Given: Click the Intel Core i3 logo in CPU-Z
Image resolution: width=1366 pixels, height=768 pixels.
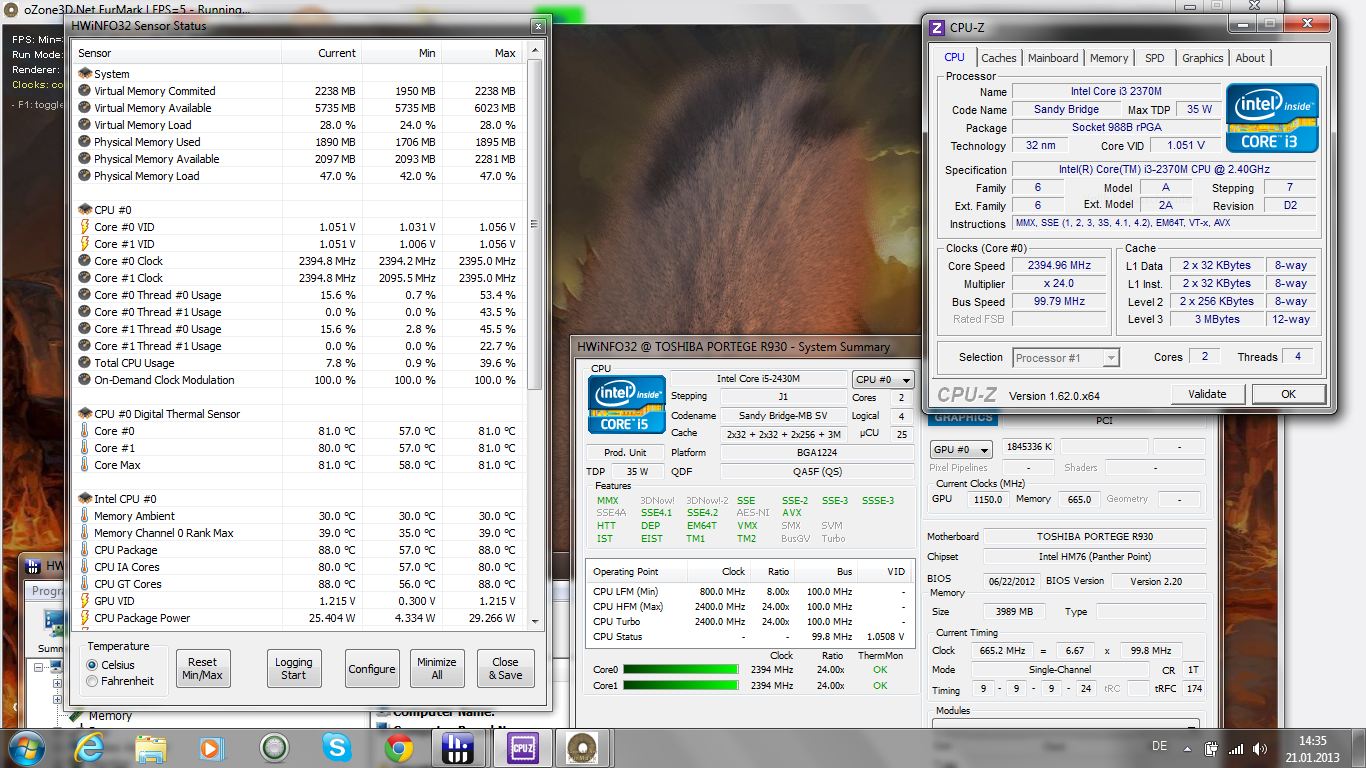Looking at the screenshot, I should coord(1272,118).
